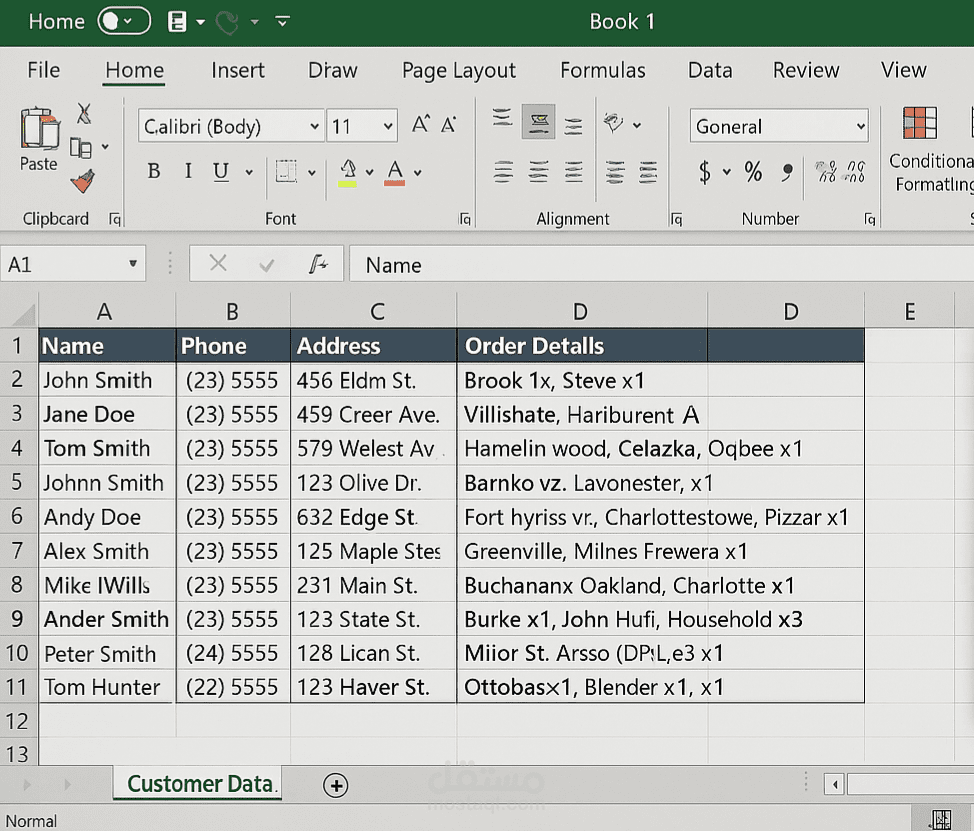Click Save icon in title bar
Viewport: 974px width, 831px height.
[177, 22]
